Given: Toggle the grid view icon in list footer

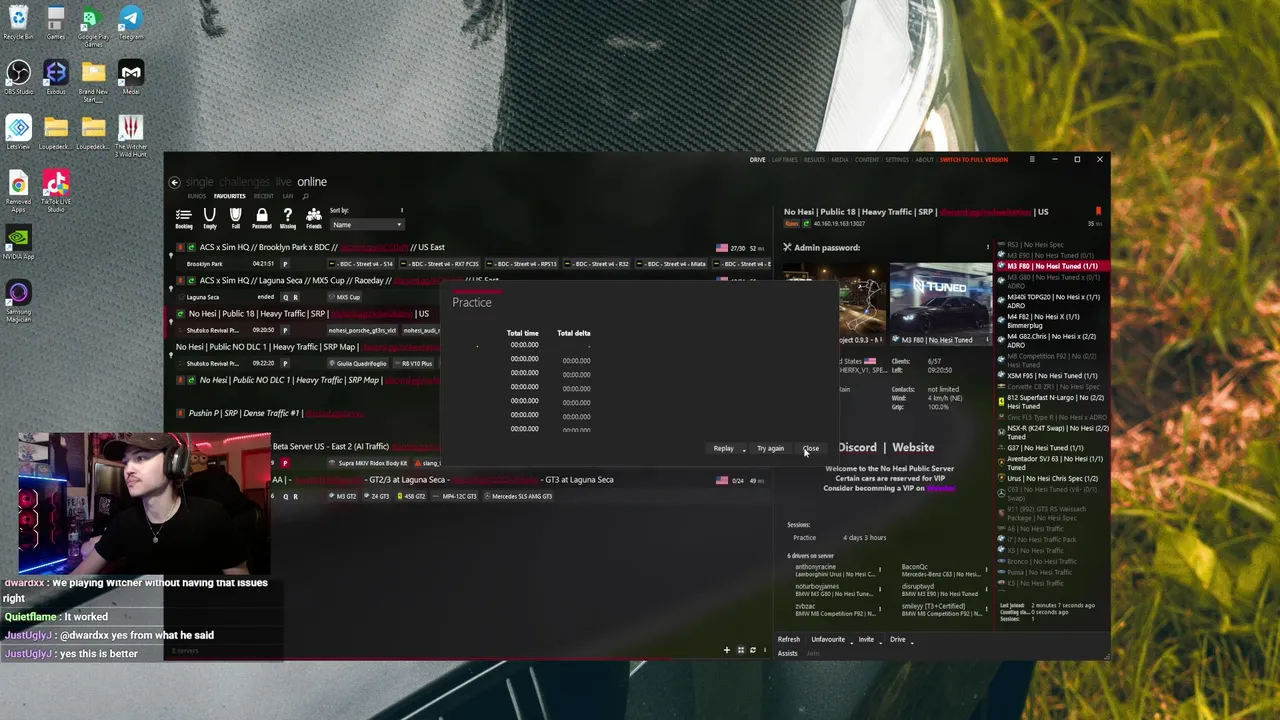Looking at the screenshot, I should coord(741,650).
